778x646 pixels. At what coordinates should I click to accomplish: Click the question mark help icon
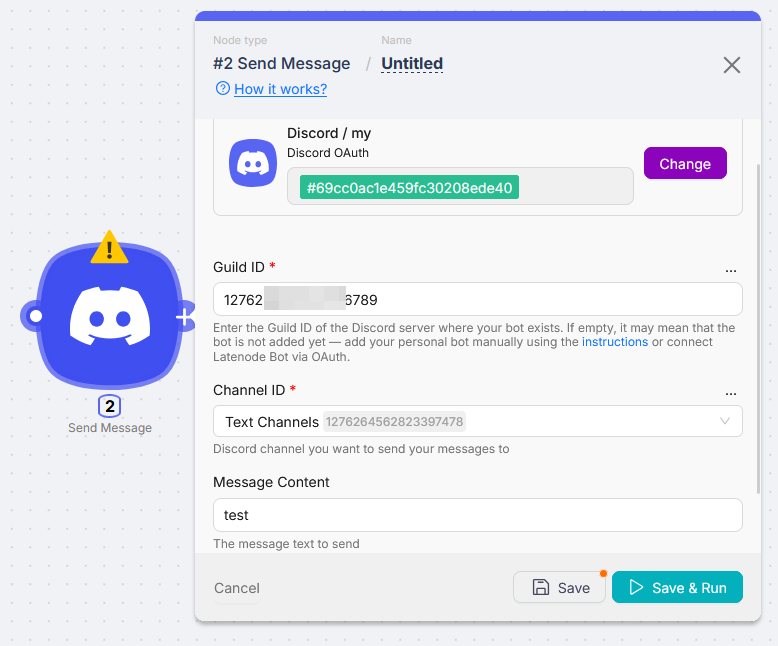tap(223, 89)
